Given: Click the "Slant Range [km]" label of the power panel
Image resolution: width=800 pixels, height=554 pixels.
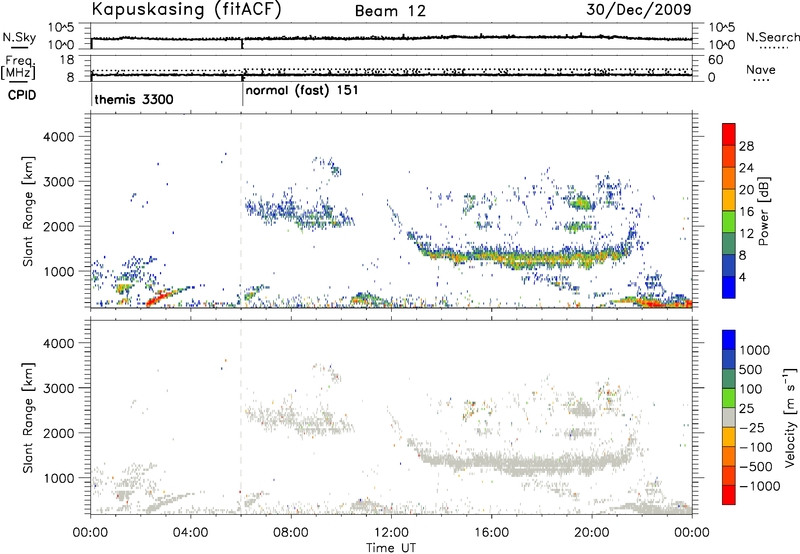Looking at the screenshot, I should coord(28,211).
